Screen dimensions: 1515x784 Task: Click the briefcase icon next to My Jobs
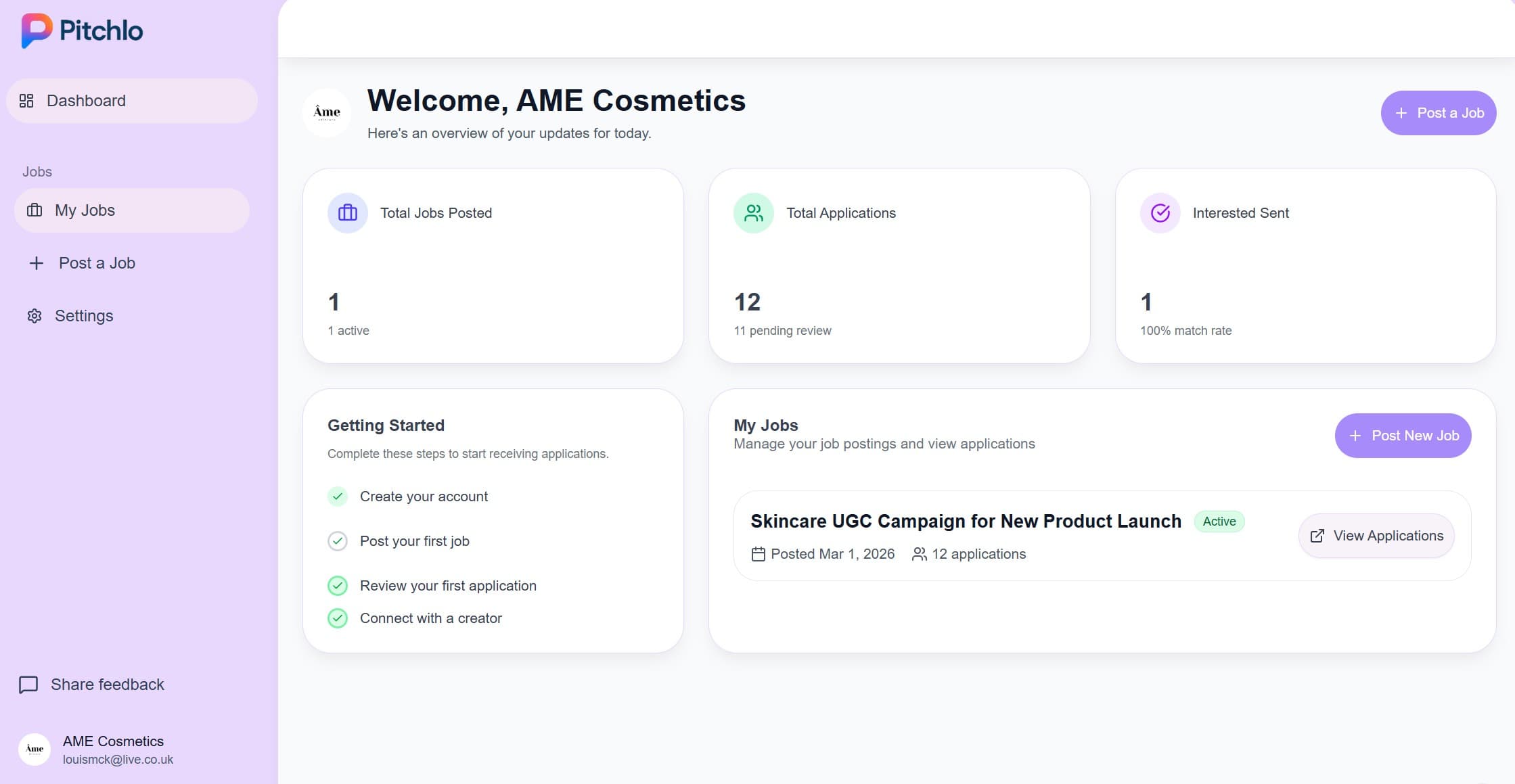coord(35,210)
